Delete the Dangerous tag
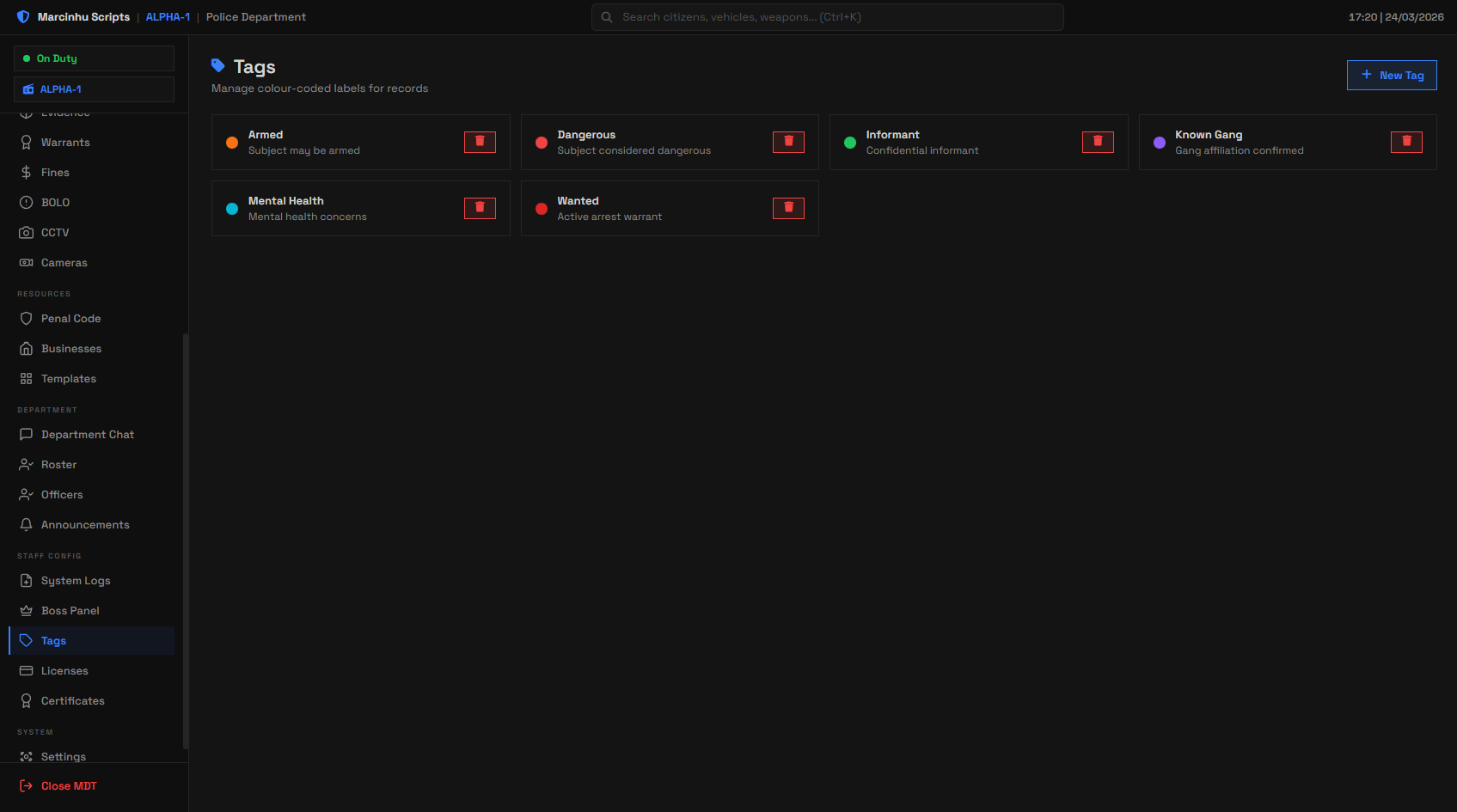Image resolution: width=1457 pixels, height=812 pixels. click(x=788, y=142)
